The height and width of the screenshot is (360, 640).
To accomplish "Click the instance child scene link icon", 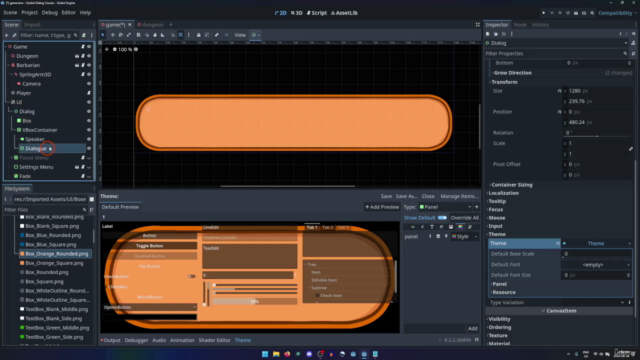I will 14,35.
